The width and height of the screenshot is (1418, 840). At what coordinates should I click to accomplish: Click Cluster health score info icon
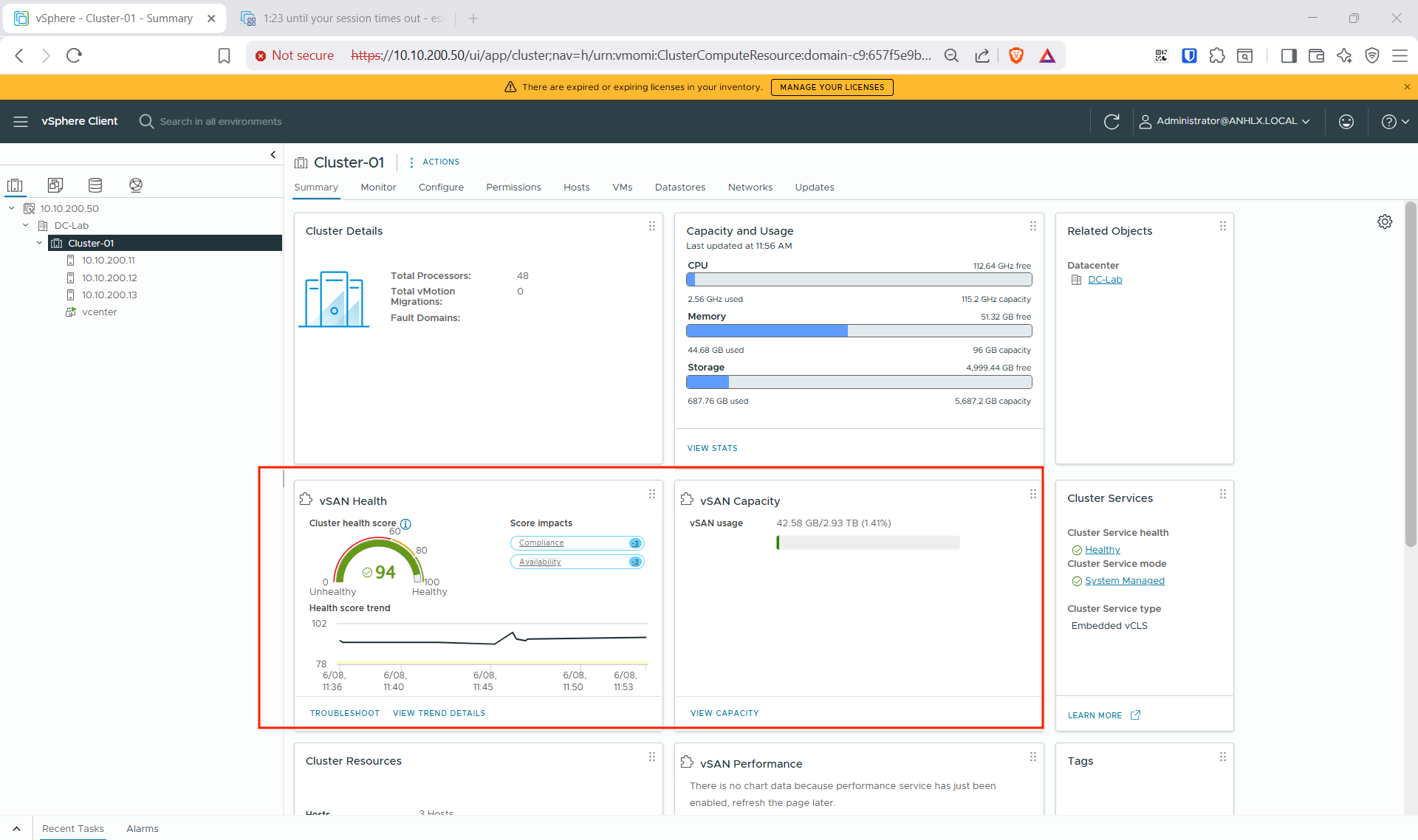click(405, 524)
